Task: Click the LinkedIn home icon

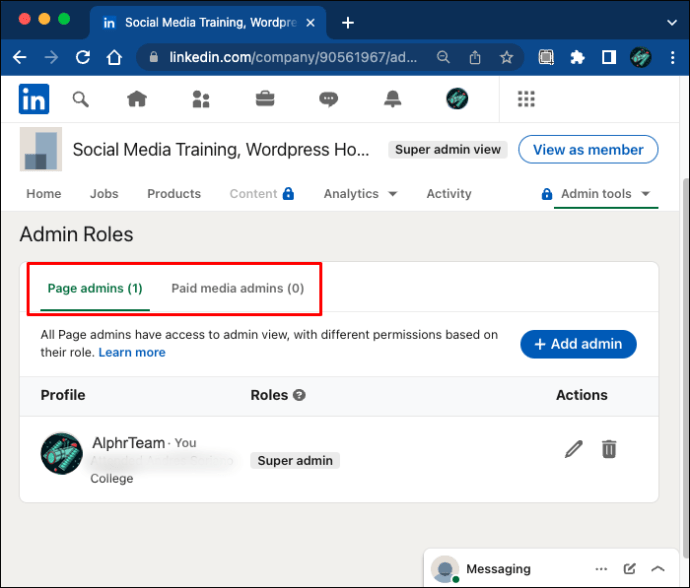Action: (137, 99)
